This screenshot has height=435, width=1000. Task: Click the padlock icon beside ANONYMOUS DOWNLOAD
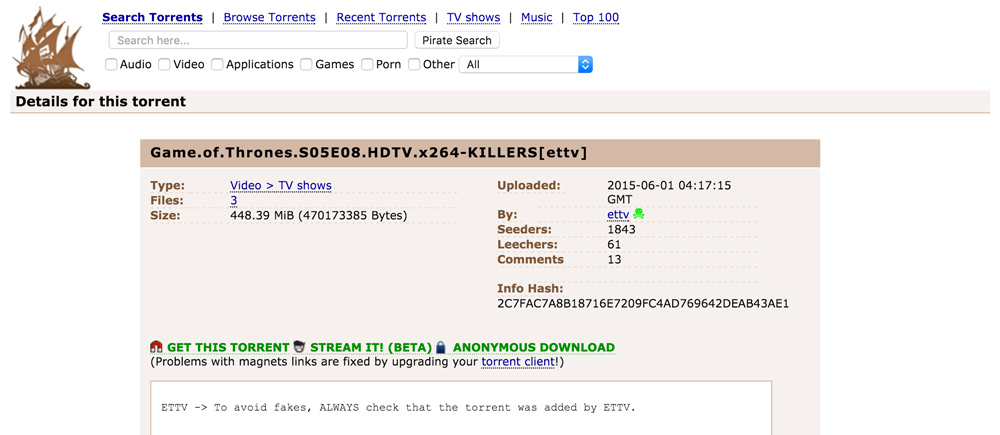click(441, 348)
